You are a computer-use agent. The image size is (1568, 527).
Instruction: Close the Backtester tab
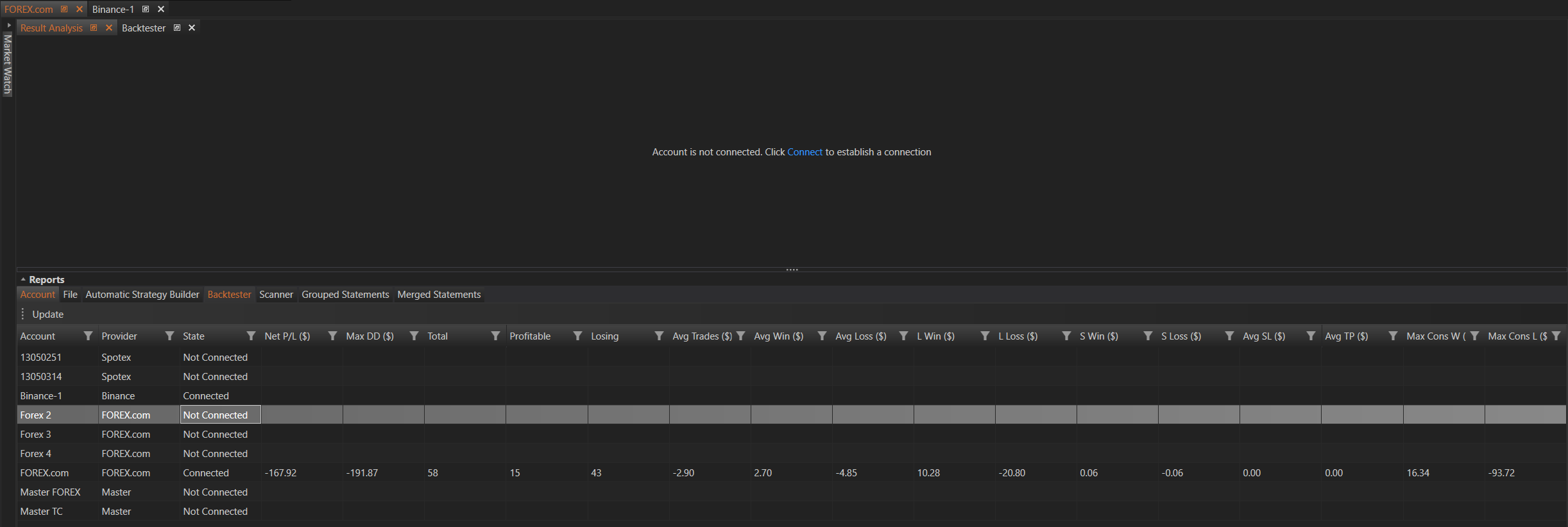pyautogui.click(x=192, y=28)
